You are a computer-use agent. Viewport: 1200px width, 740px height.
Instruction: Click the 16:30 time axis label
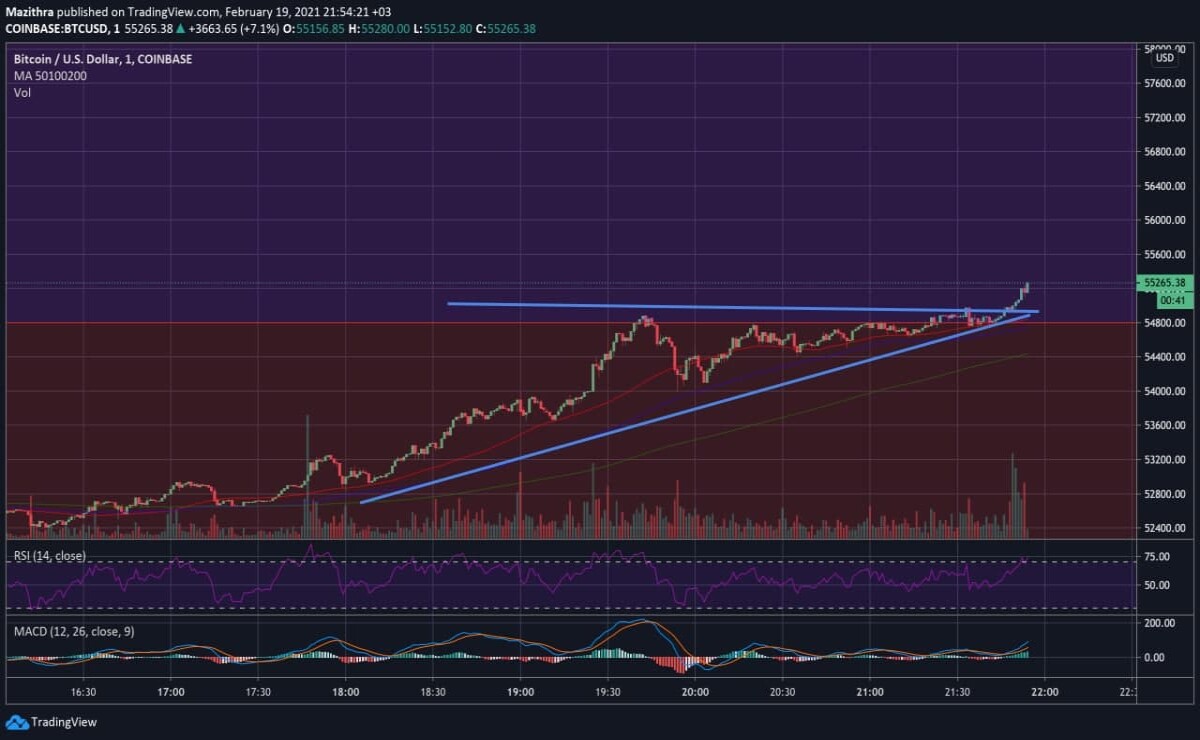(84, 691)
